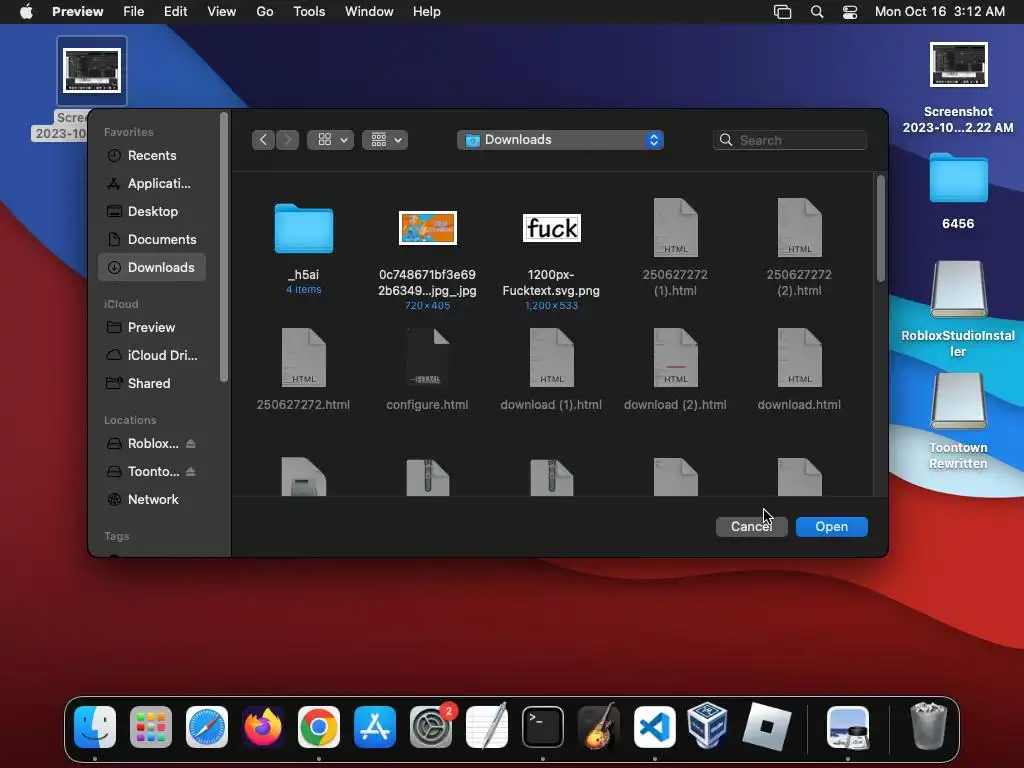Screen dimensions: 1024x768
Task: Click the Spotlight search icon in menu bar
Action: 817,12
